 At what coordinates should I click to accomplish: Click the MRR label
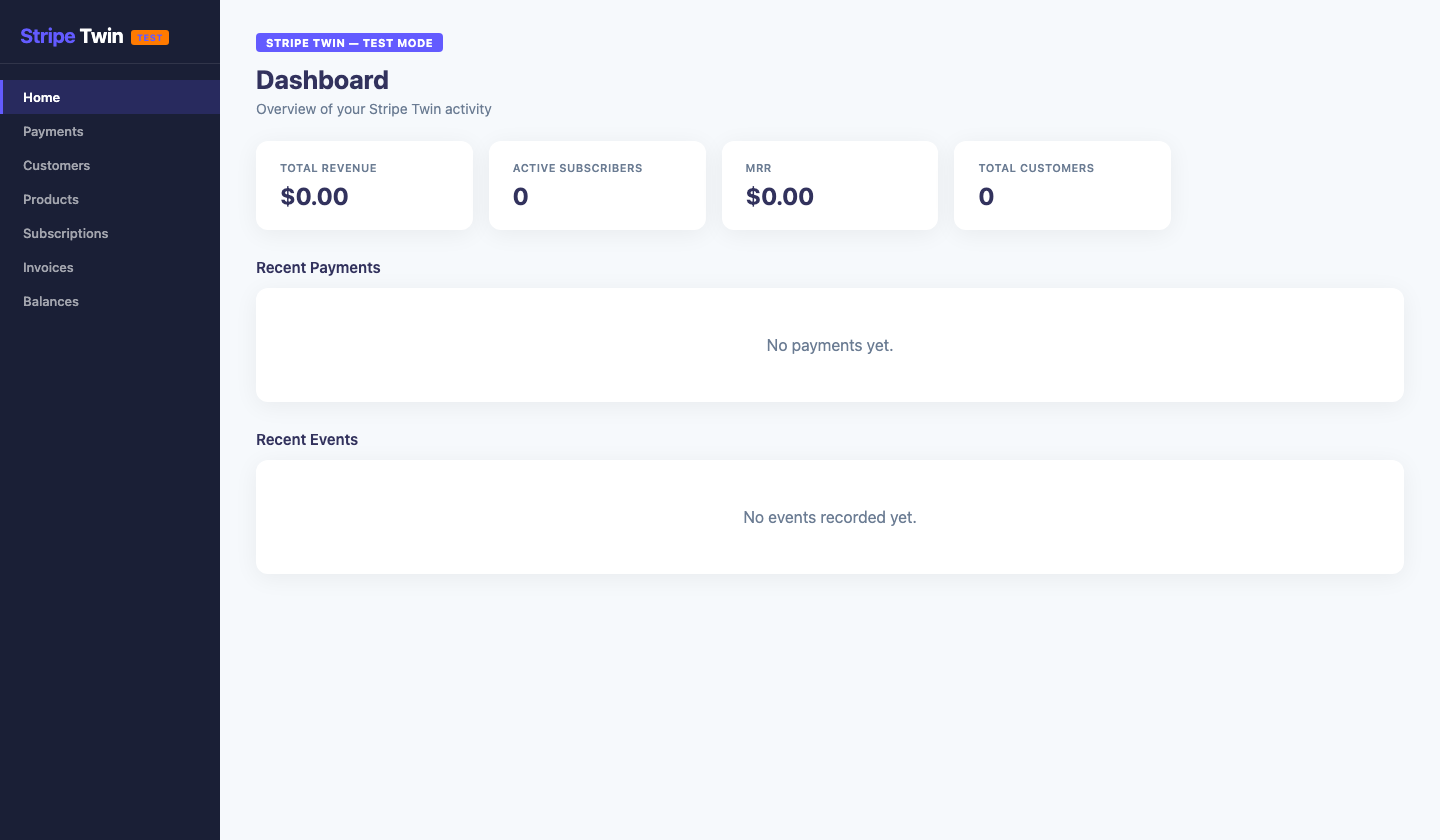pos(759,168)
